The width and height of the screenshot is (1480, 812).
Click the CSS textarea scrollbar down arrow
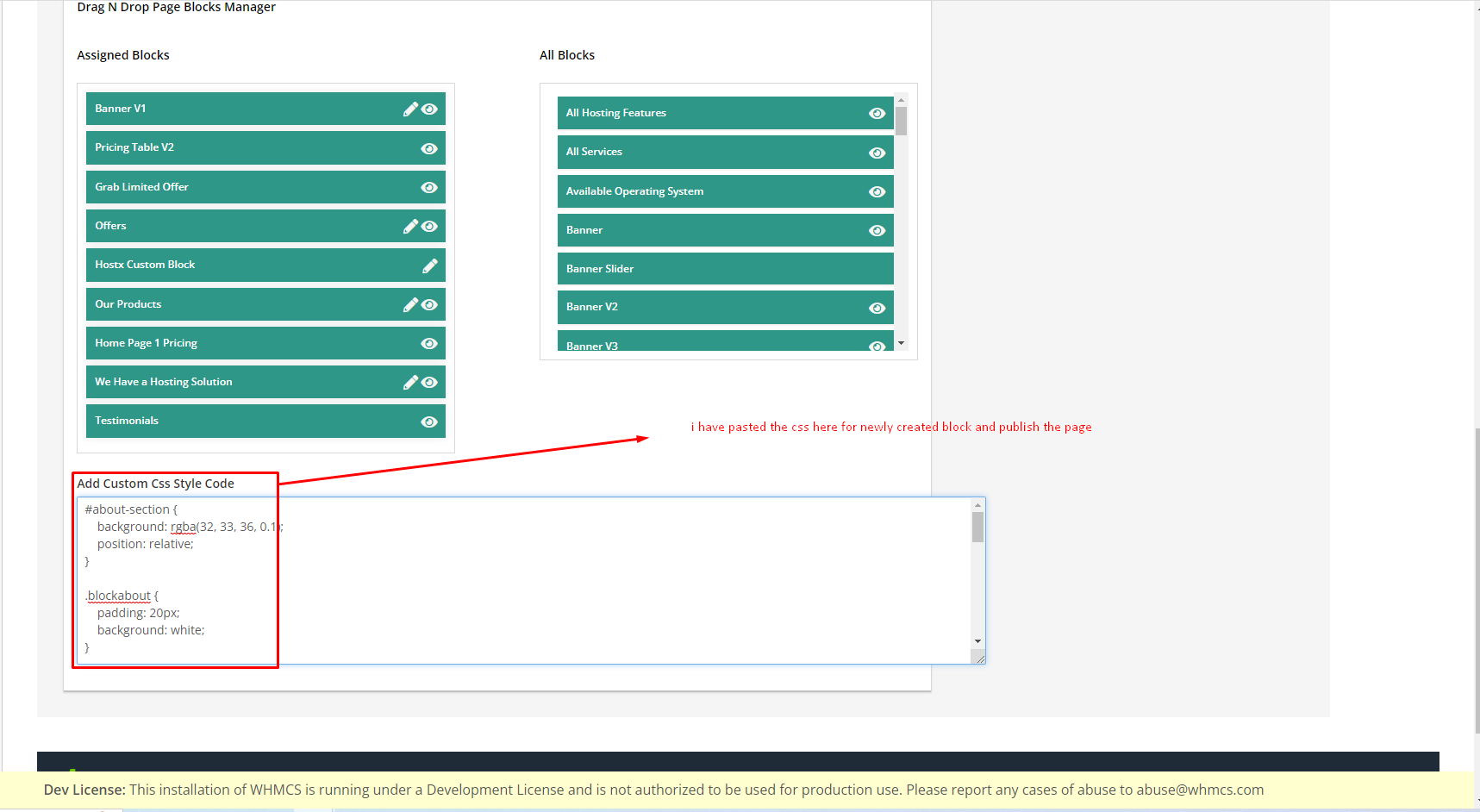(x=977, y=641)
